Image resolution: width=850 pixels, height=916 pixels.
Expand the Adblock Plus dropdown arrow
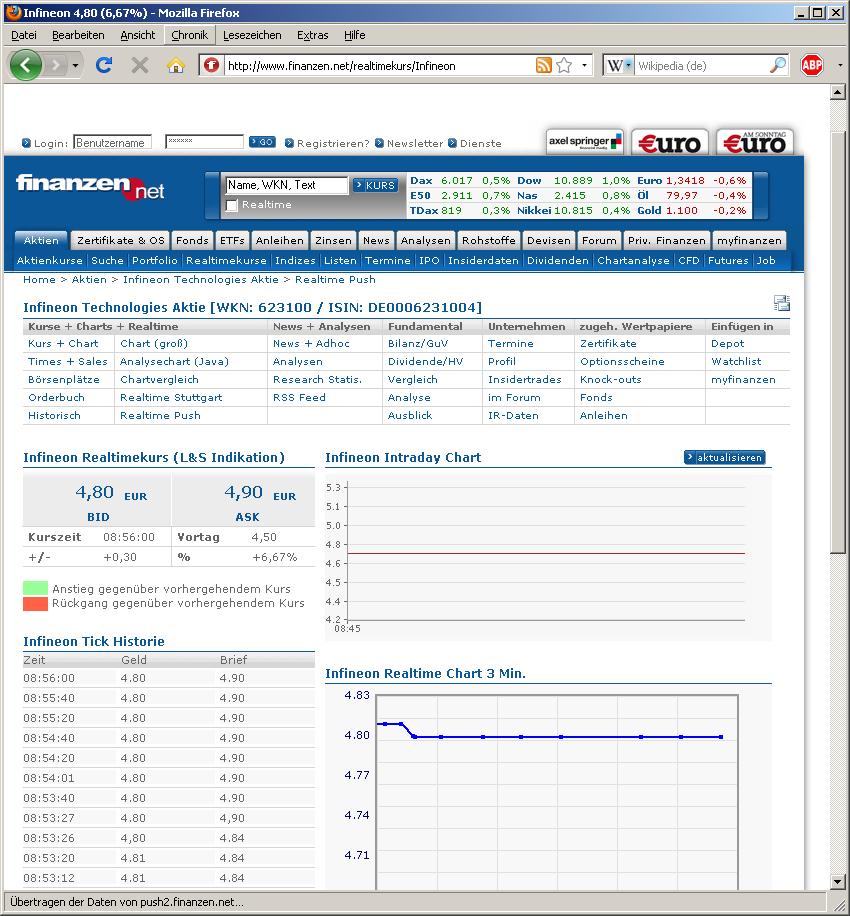pos(840,65)
